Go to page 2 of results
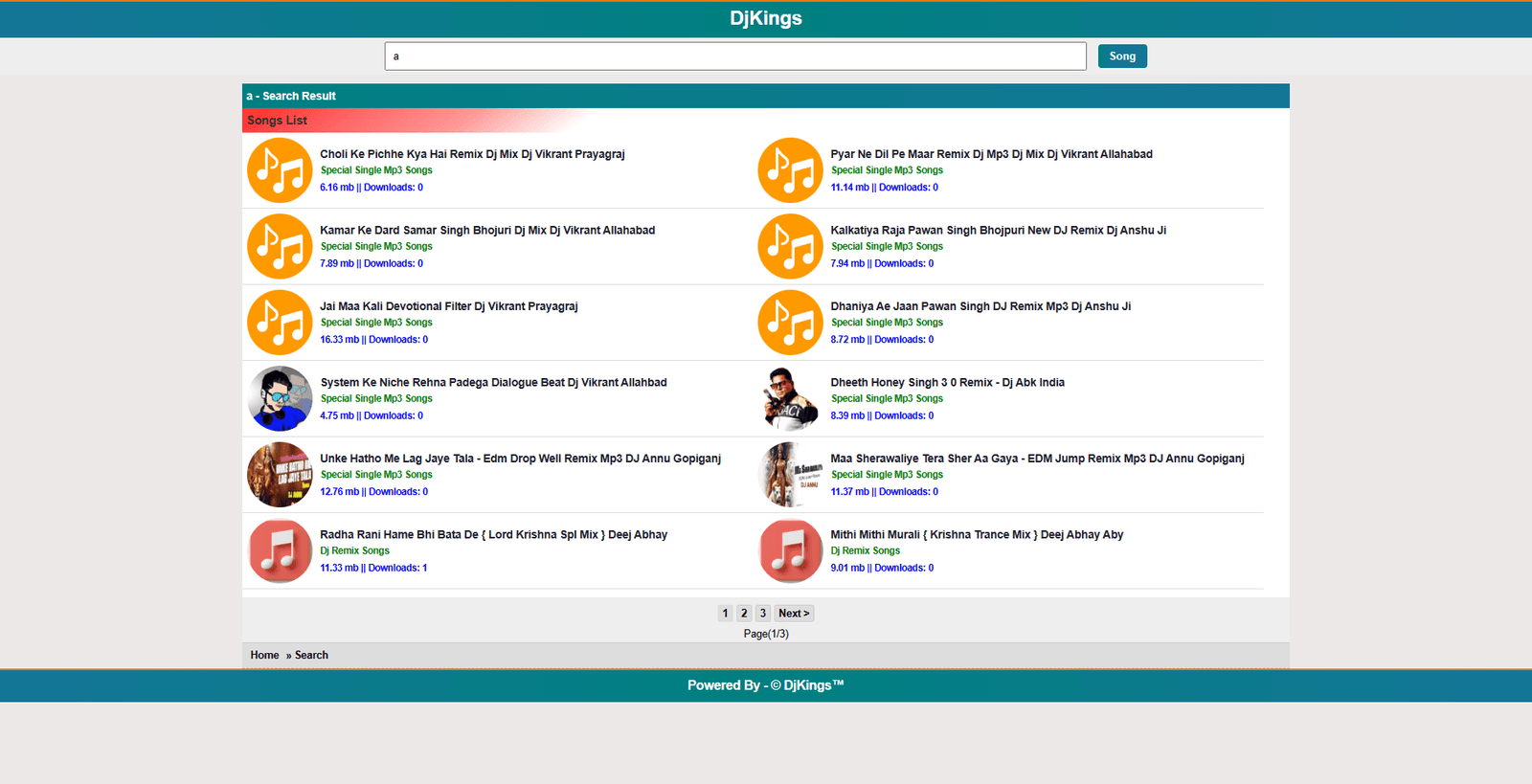Viewport: 1532px width, 784px height. (x=744, y=614)
